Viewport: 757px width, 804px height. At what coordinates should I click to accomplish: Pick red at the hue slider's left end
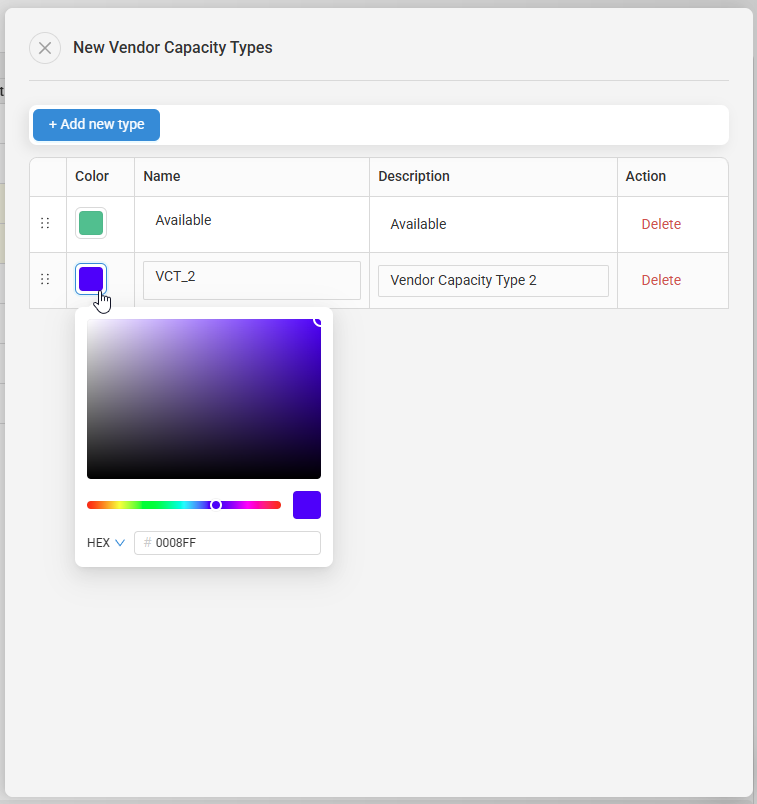(x=90, y=505)
